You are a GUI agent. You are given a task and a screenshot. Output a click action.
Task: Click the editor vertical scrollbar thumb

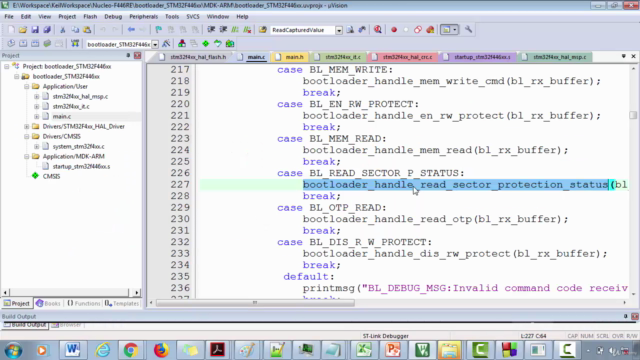pos(633,115)
